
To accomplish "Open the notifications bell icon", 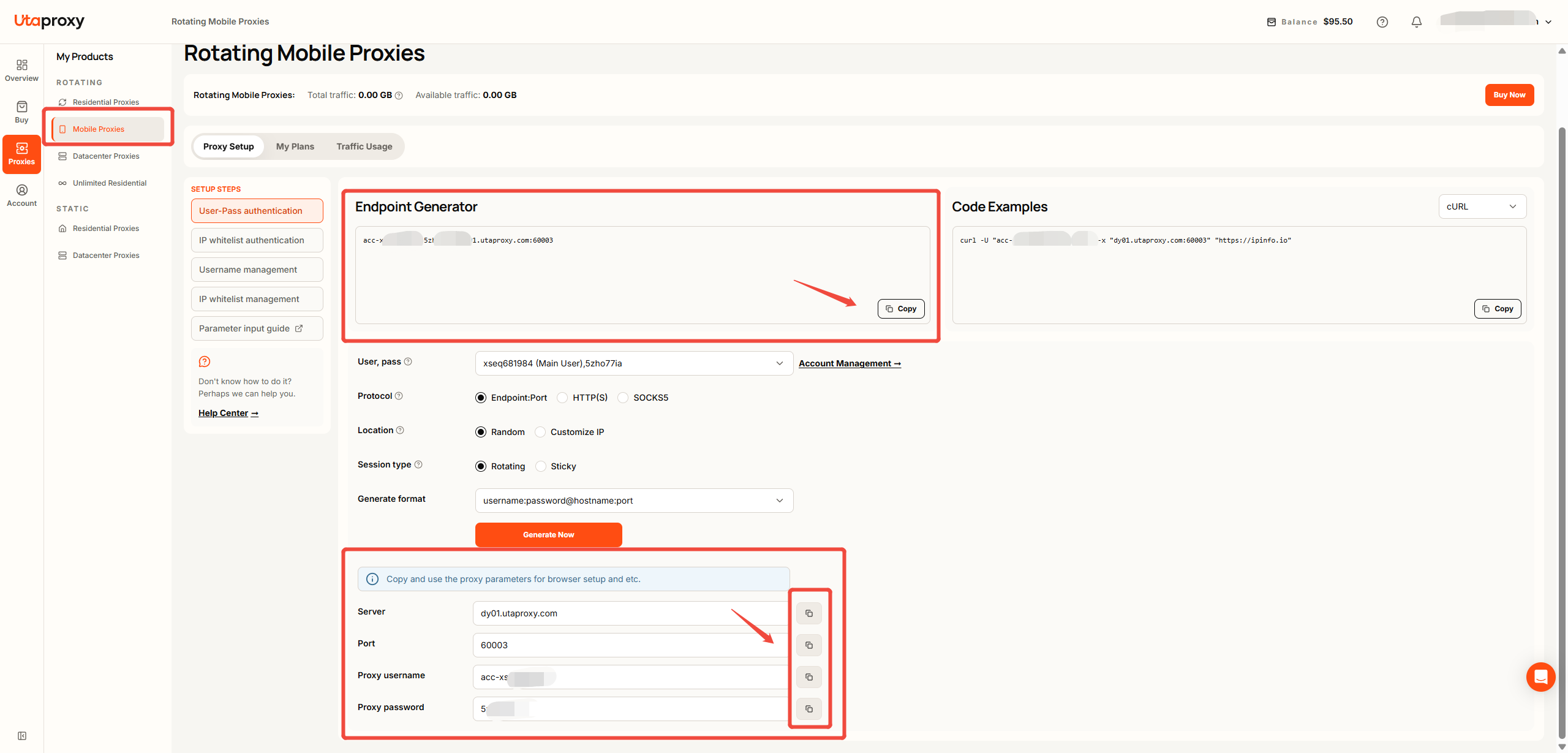I will point(1416,22).
